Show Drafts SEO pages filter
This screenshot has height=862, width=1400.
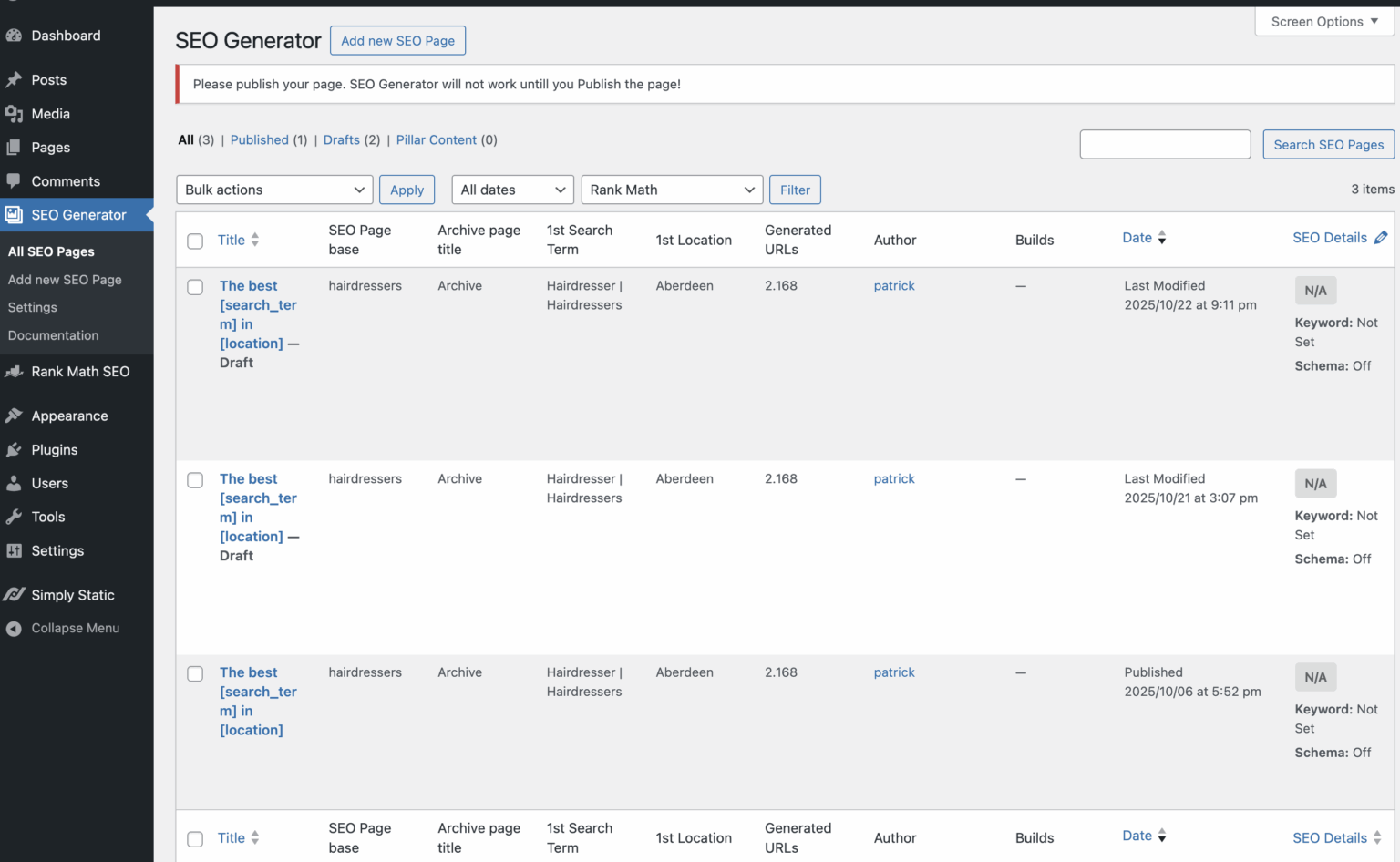click(342, 139)
